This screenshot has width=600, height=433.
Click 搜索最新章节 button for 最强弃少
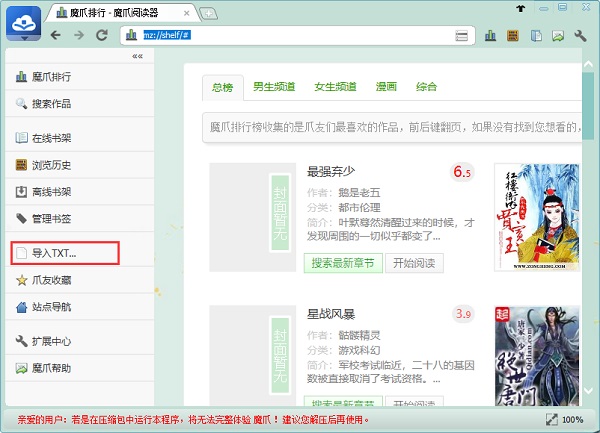pos(342,263)
